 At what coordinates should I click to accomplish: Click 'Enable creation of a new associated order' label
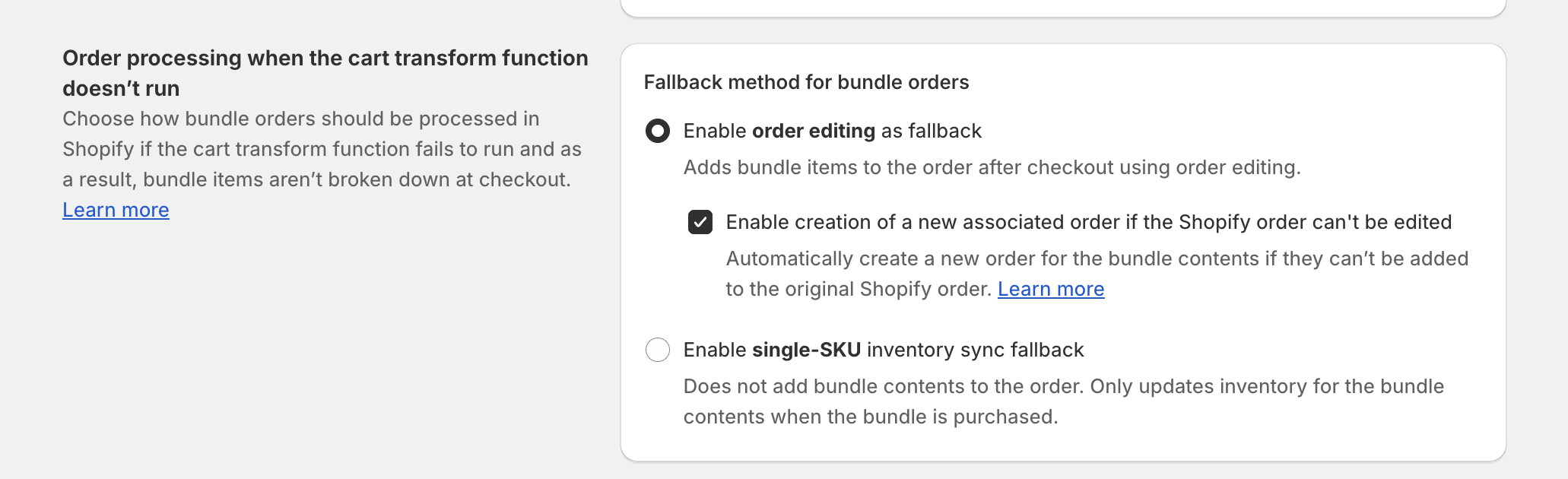[1088, 222]
